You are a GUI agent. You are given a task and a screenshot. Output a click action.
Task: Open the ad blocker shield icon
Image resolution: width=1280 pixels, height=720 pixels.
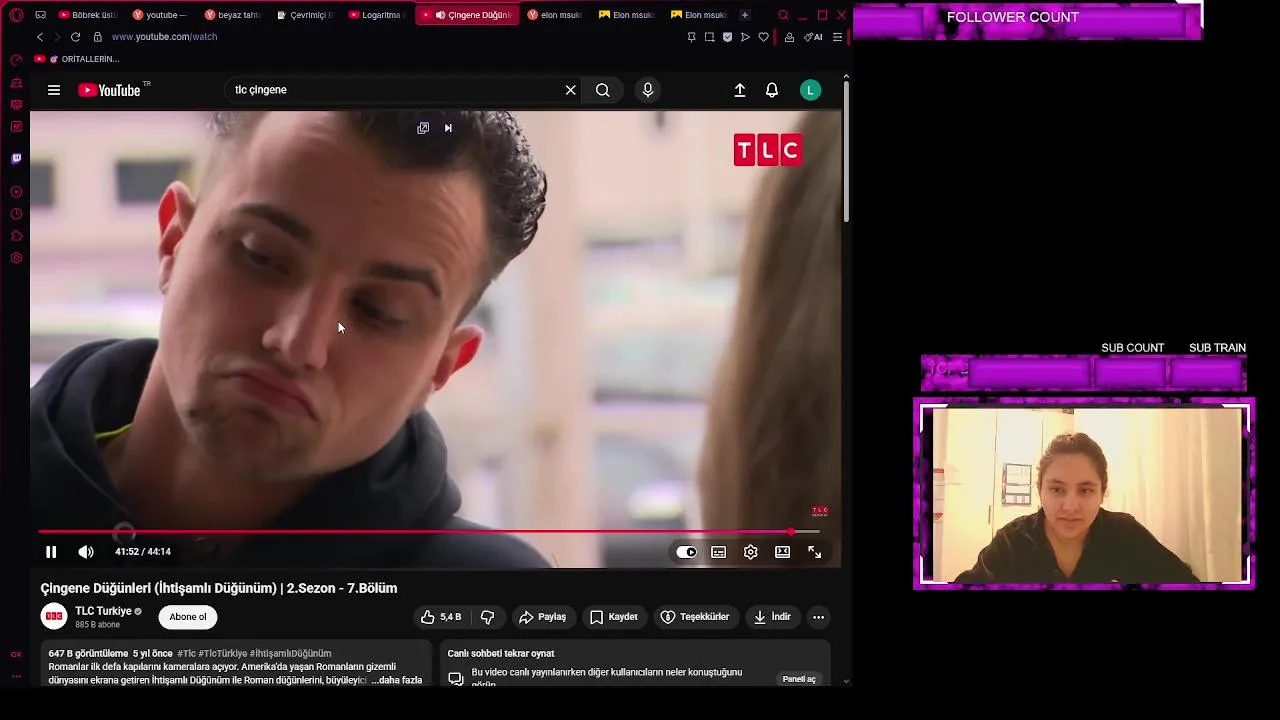(x=727, y=37)
